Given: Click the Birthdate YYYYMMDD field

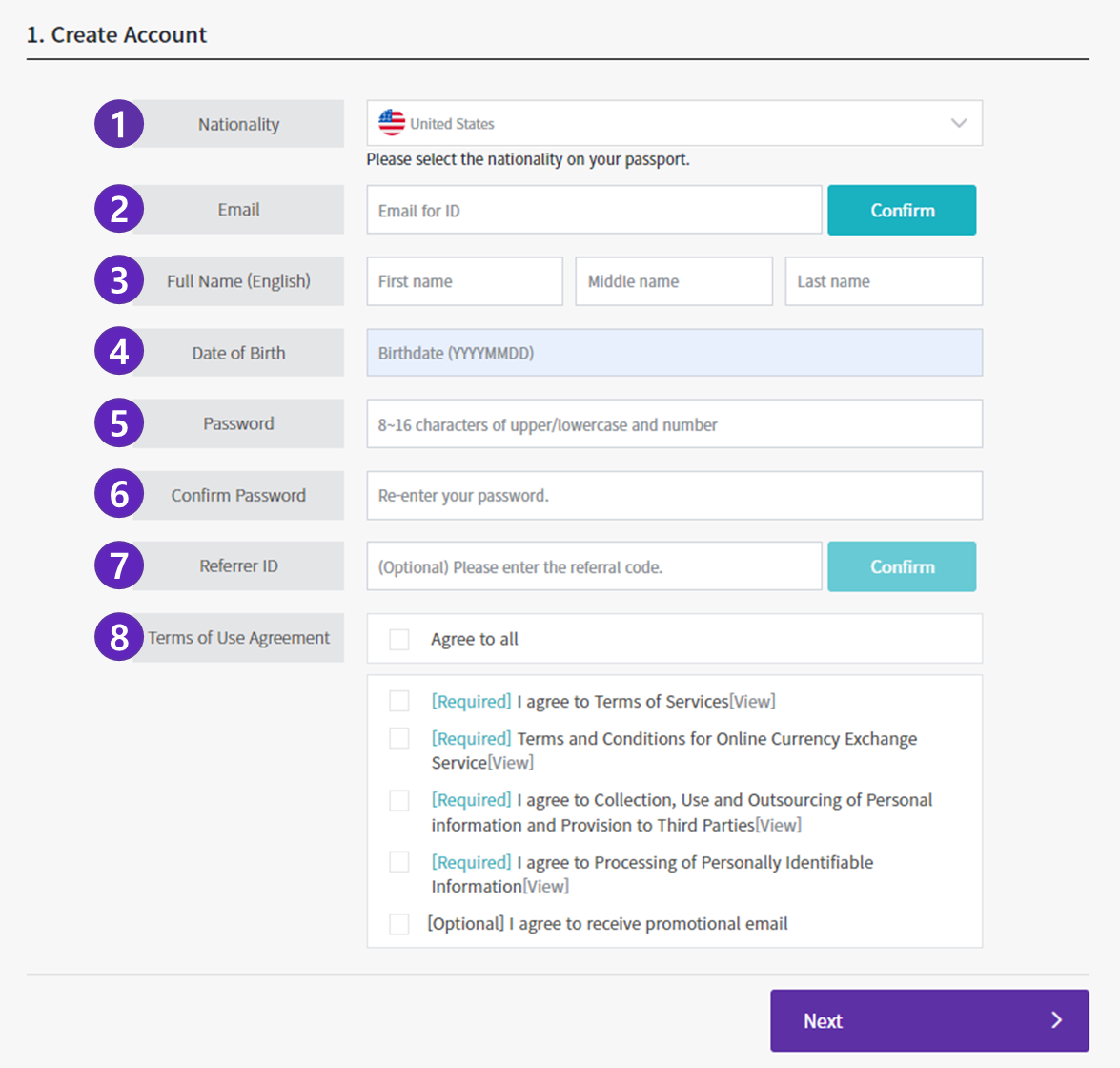Looking at the screenshot, I should coord(674,352).
